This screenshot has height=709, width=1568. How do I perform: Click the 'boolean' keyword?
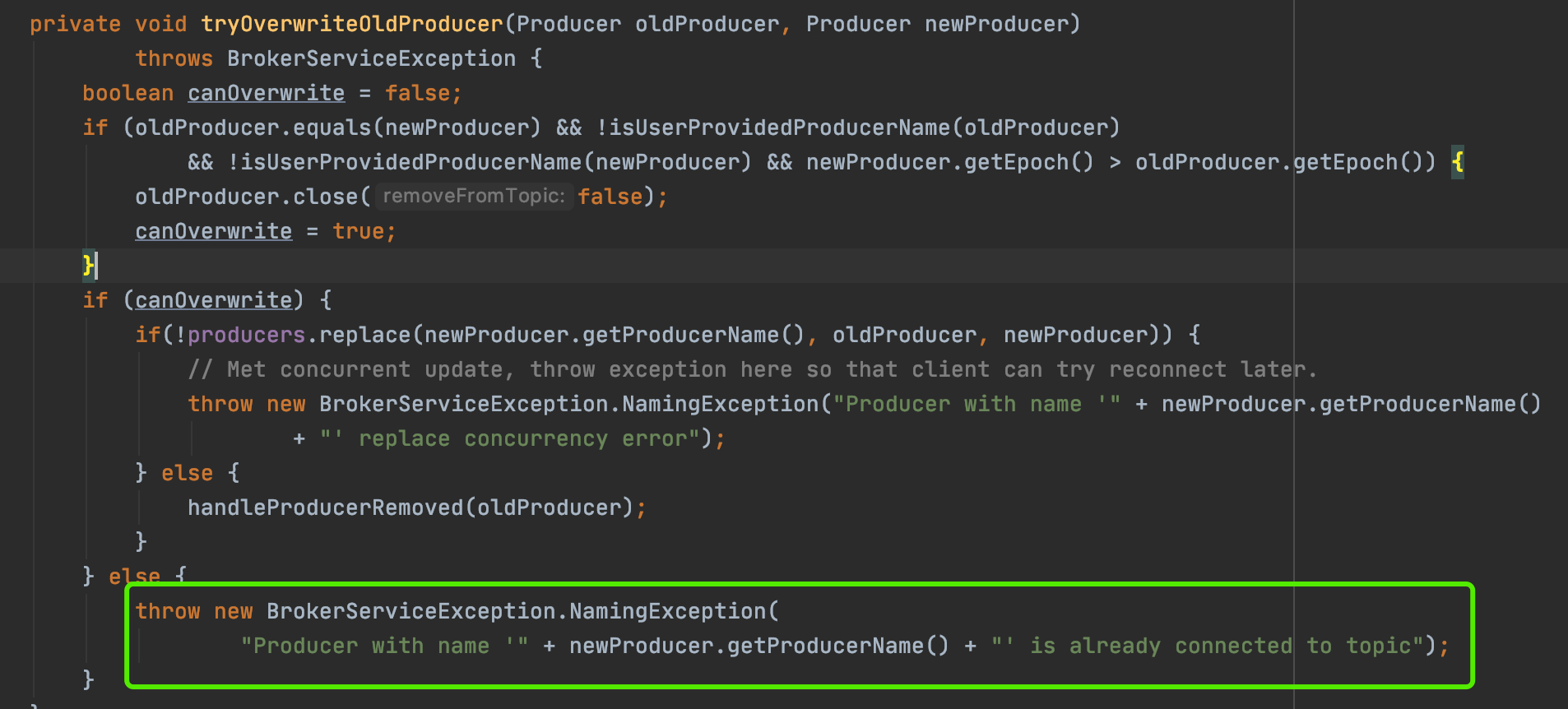(x=128, y=93)
